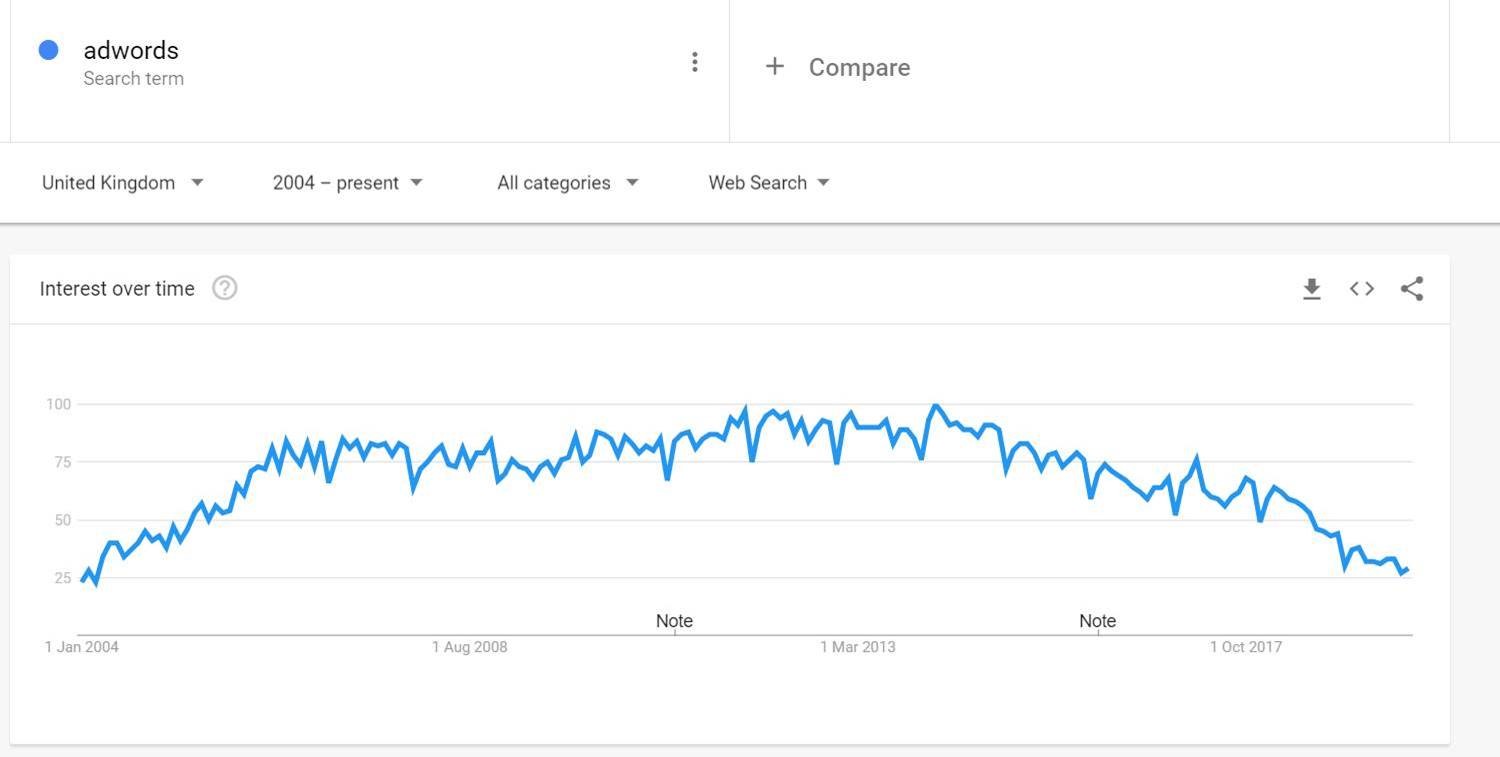Open the embed code icon
Image resolution: width=1500 pixels, height=757 pixels.
(1362, 289)
